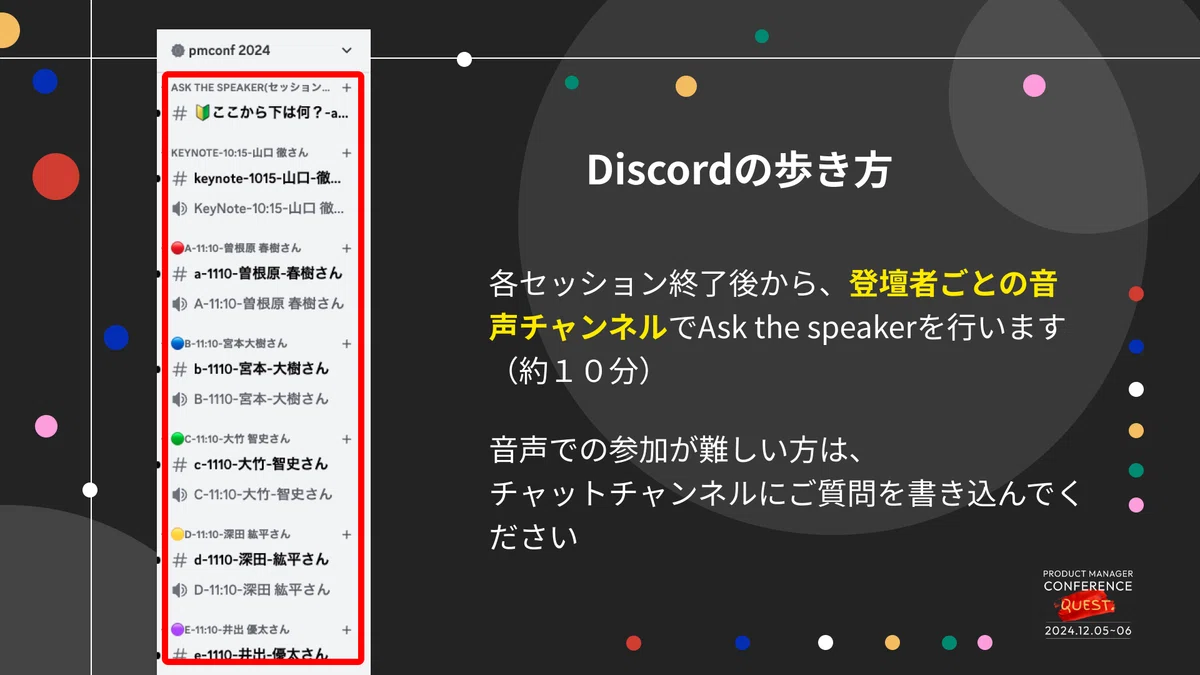Screen dimensions: 1200x675
Task: Collapse the A-11:10-曽根原 春樹さん category
Action: (x=236, y=248)
